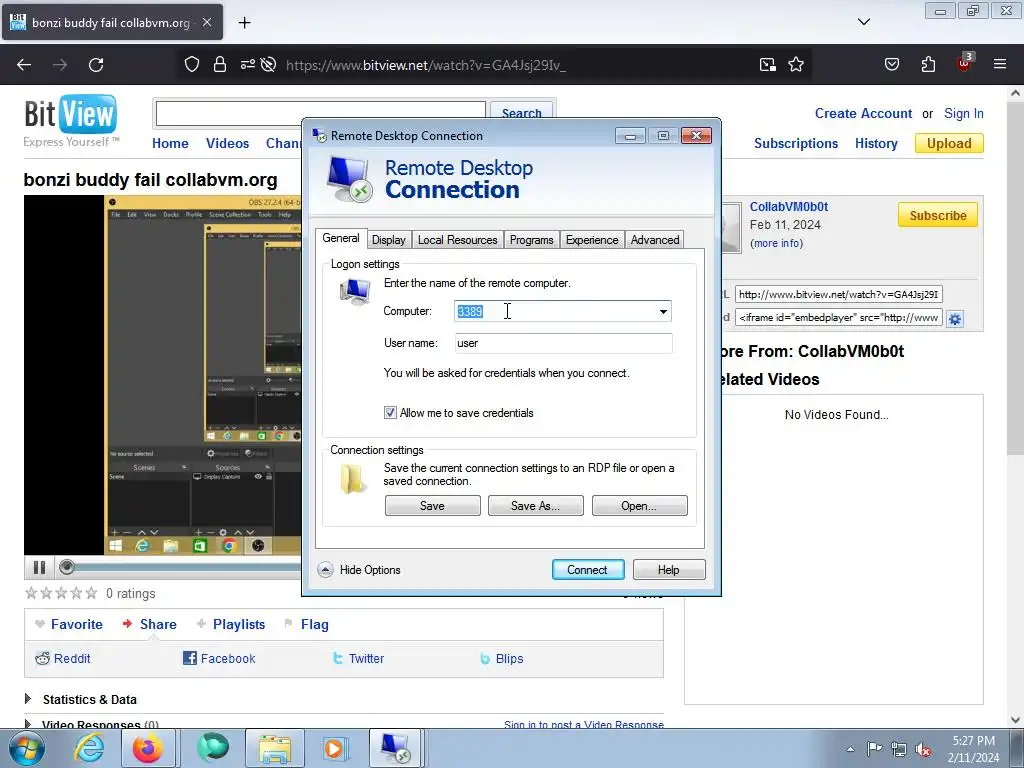
Task: Add video to Favorite
Action: [69, 624]
